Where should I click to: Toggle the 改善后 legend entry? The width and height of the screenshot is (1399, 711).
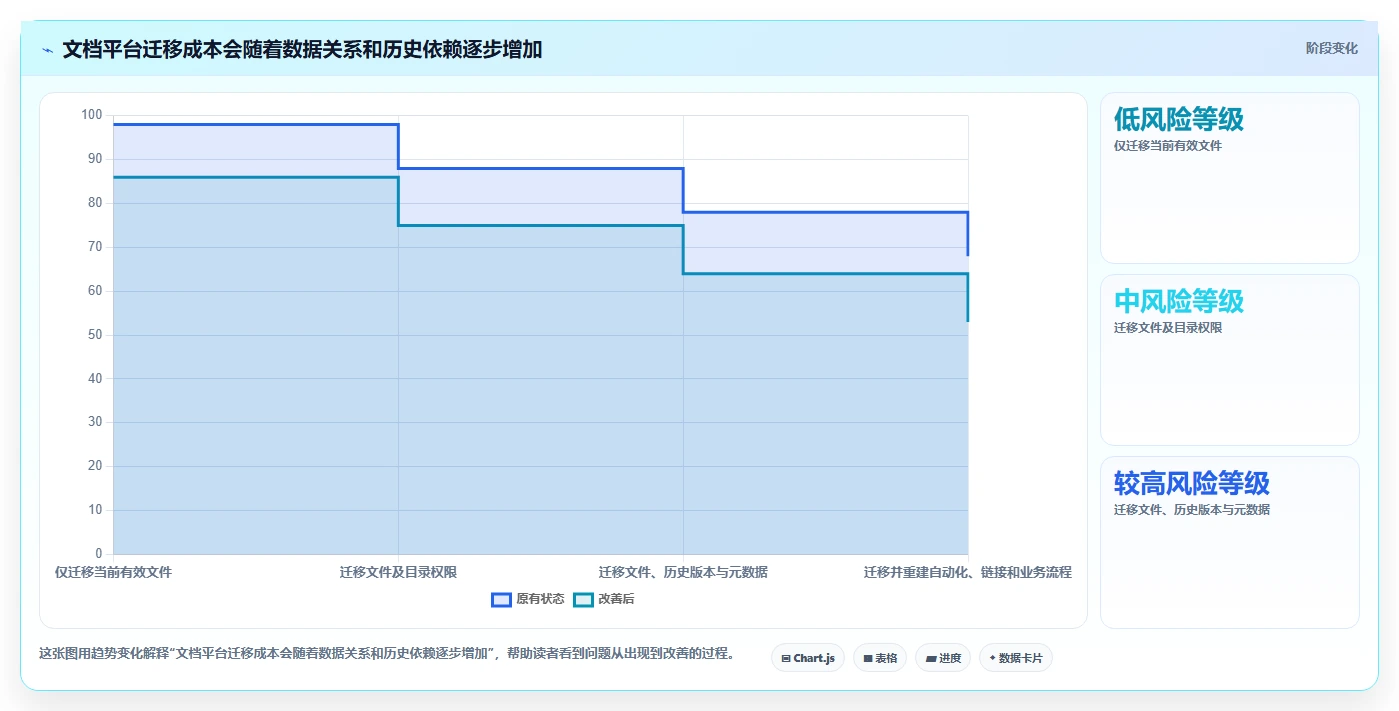tap(604, 599)
